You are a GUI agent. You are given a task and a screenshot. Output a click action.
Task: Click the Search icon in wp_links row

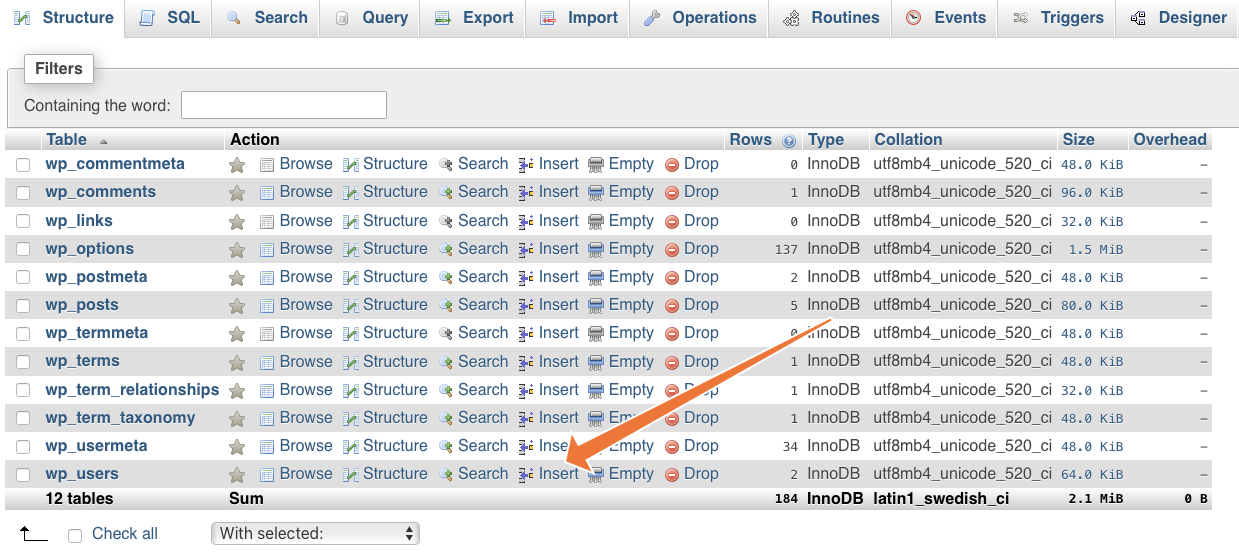[446, 222]
